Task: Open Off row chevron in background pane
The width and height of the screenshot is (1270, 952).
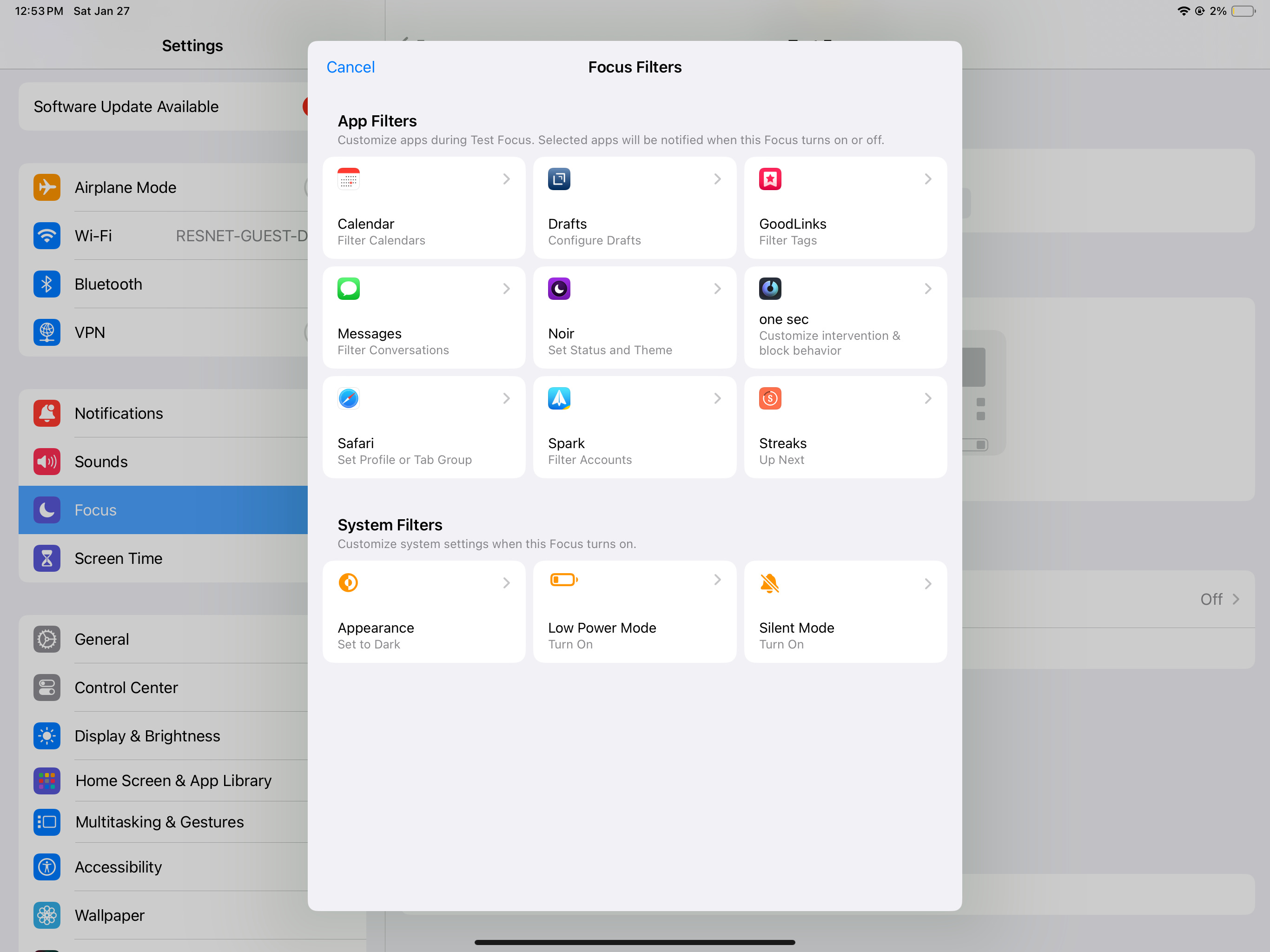Action: tap(1236, 600)
